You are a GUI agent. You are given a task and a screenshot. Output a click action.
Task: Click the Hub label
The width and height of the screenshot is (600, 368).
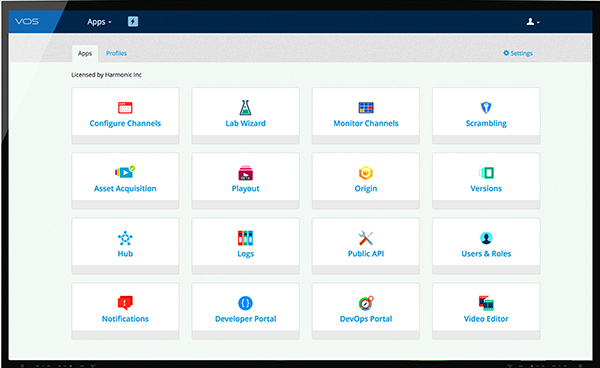point(125,253)
